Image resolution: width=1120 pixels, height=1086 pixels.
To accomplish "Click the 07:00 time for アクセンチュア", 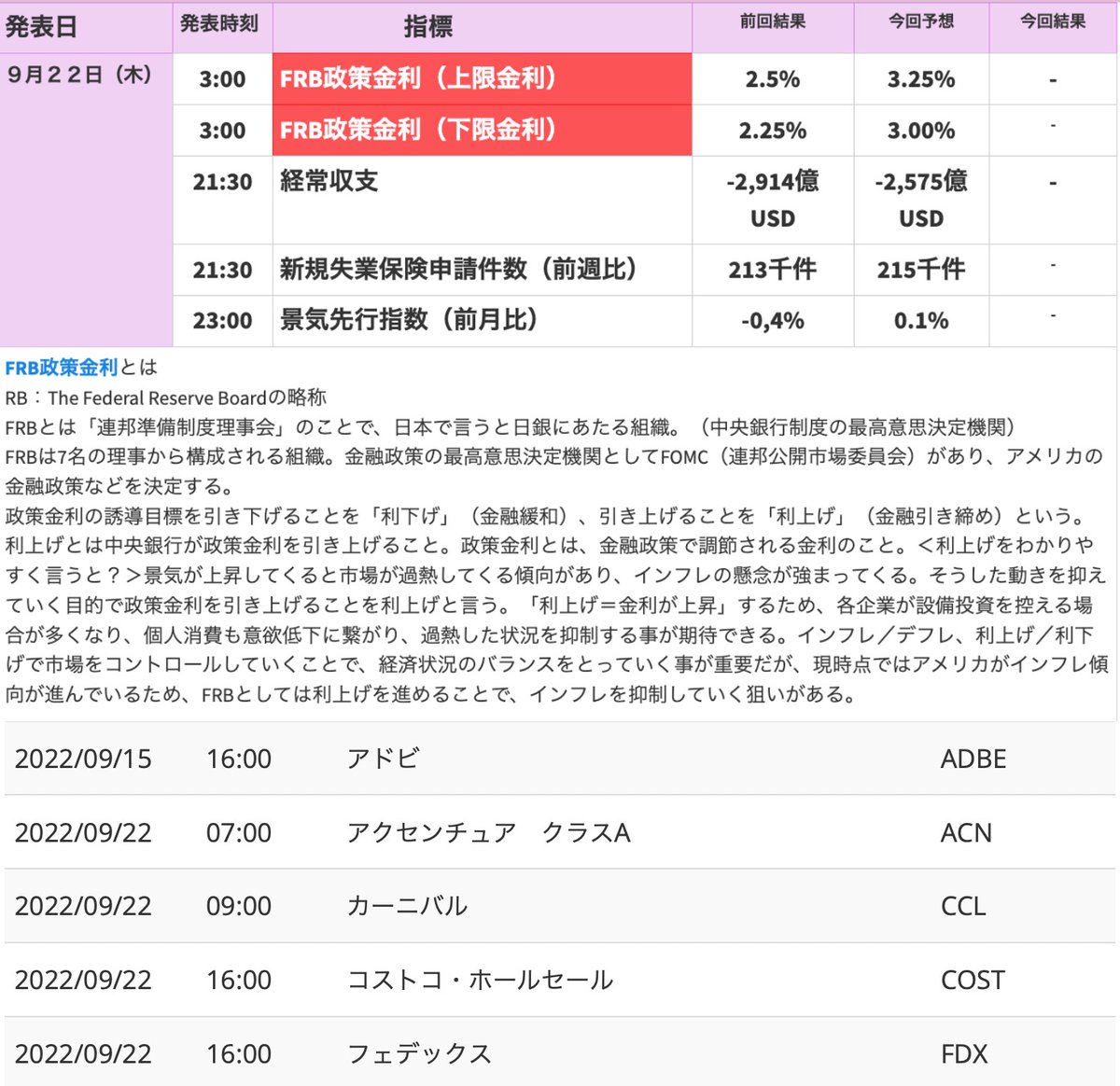I will pos(239,832).
